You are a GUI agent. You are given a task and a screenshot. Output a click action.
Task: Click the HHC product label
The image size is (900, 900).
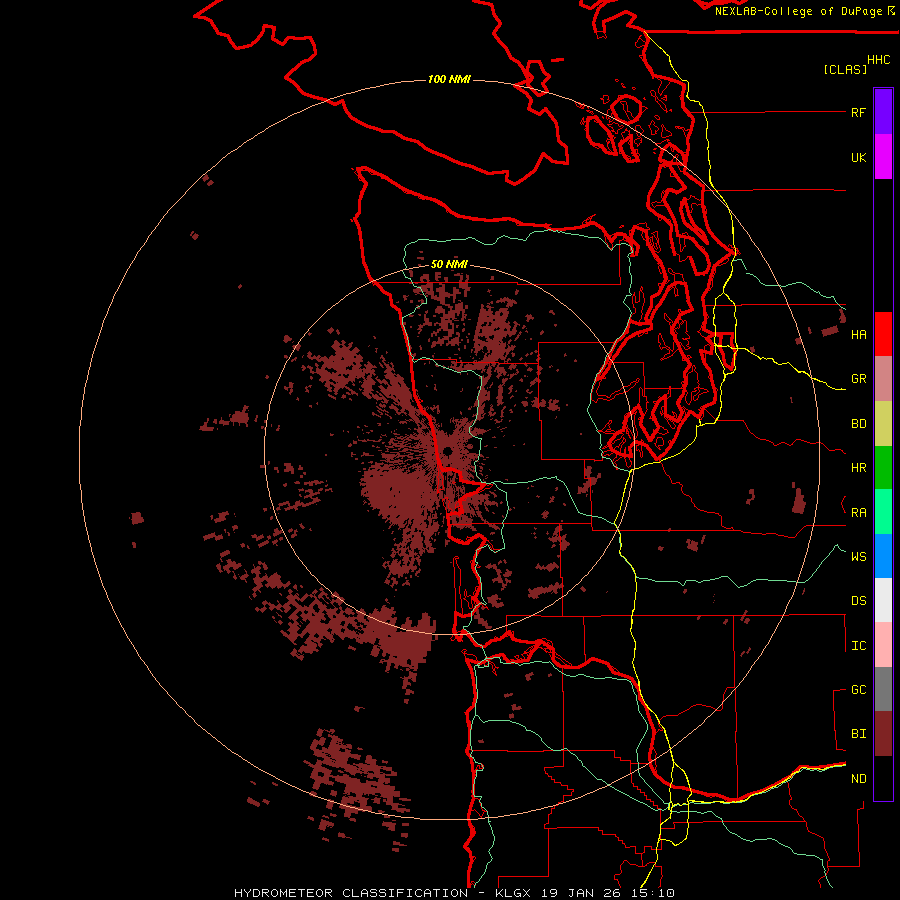point(879,60)
